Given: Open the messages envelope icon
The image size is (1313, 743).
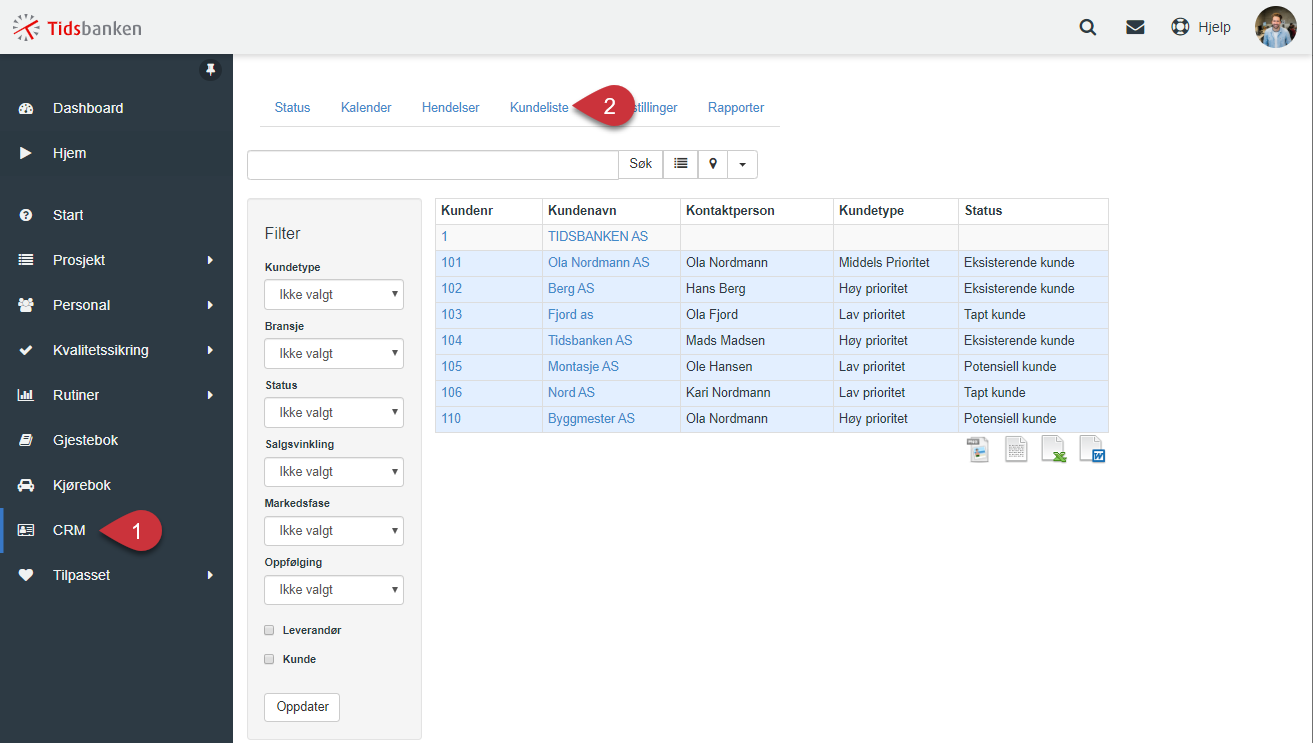Looking at the screenshot, I should point(1135,28).
